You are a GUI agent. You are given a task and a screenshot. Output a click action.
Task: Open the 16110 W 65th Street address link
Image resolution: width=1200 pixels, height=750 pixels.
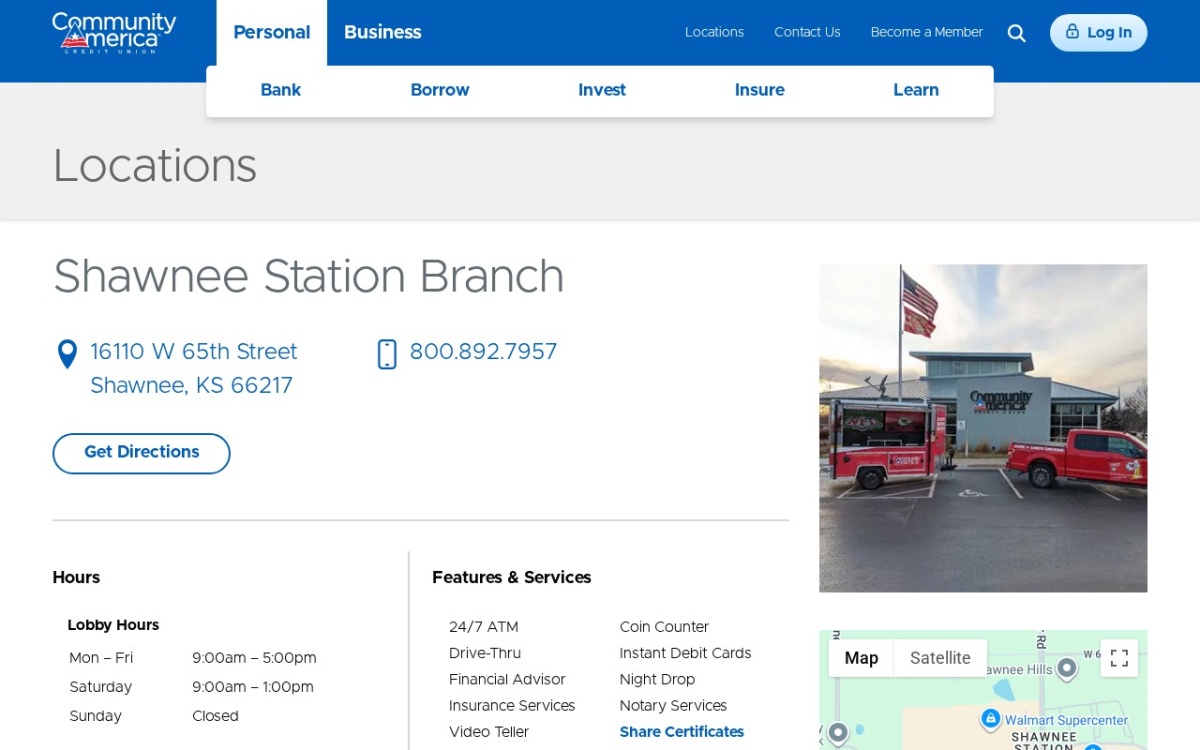coord(194,369)
